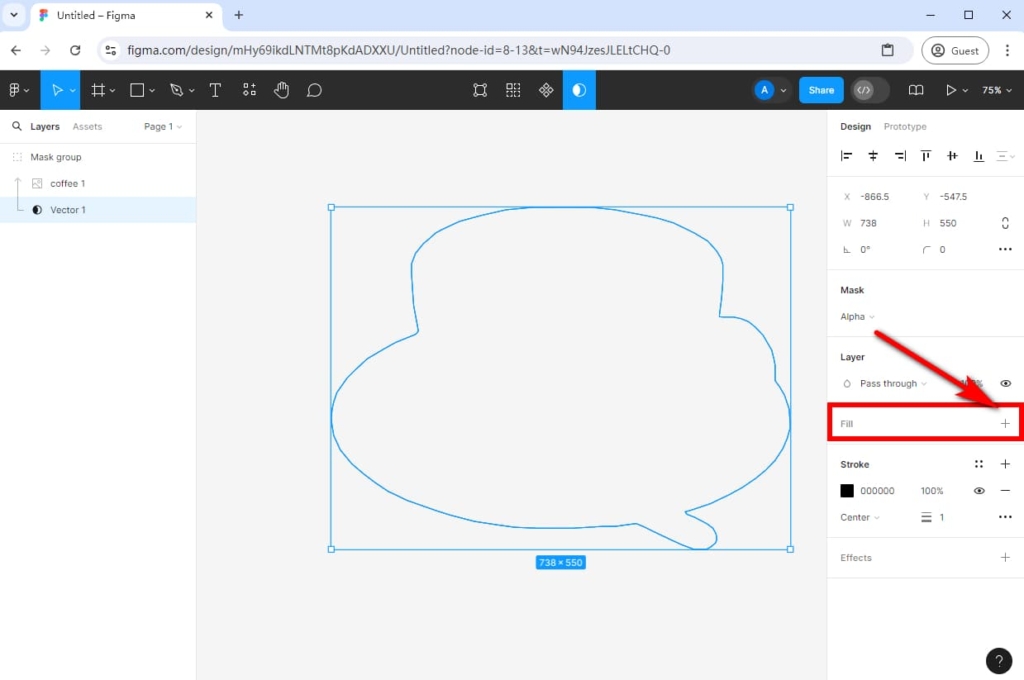Viewport: 1024px width, 680px height.
Task: Select the Move tool
Action: point(55,90)
